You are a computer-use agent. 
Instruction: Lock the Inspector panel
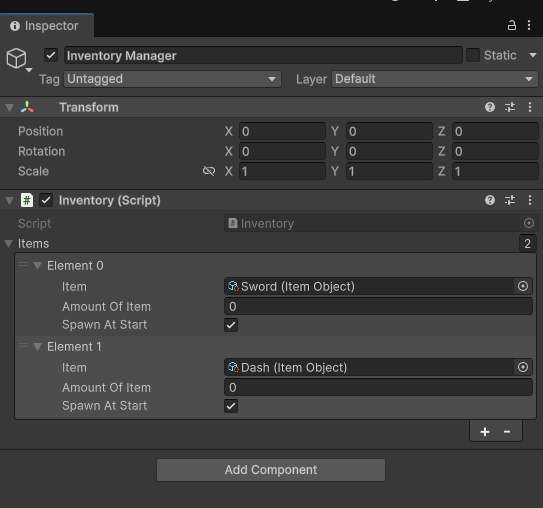(511, 25)
